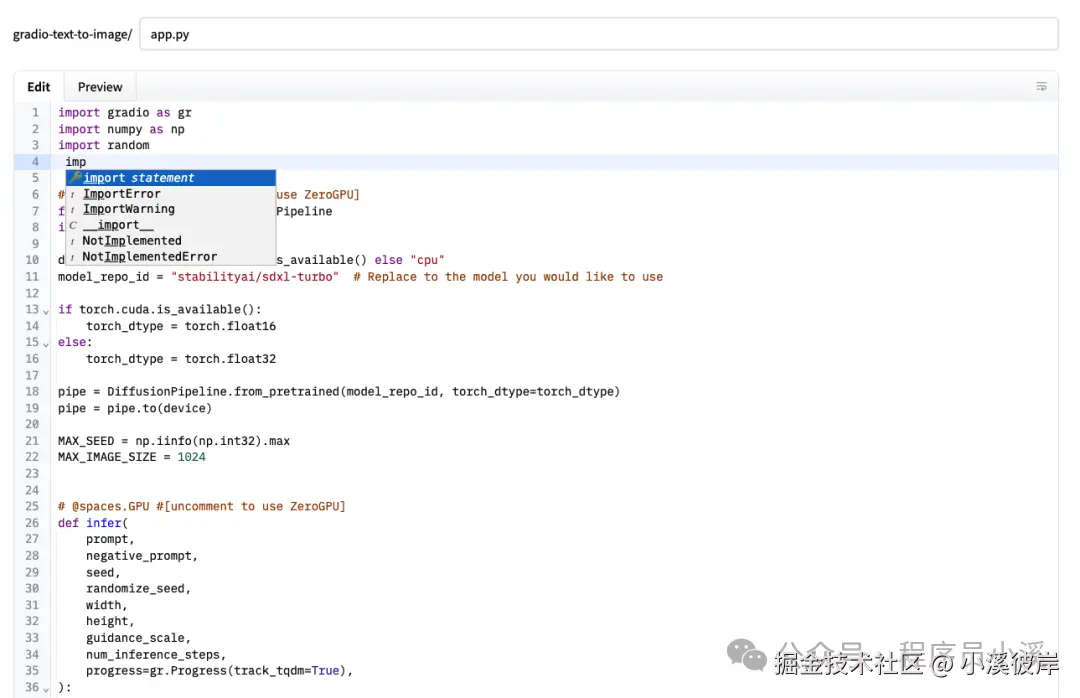Choose __import__ from autocomplete list
This screenshot has height=698, width=1080.
171,225
